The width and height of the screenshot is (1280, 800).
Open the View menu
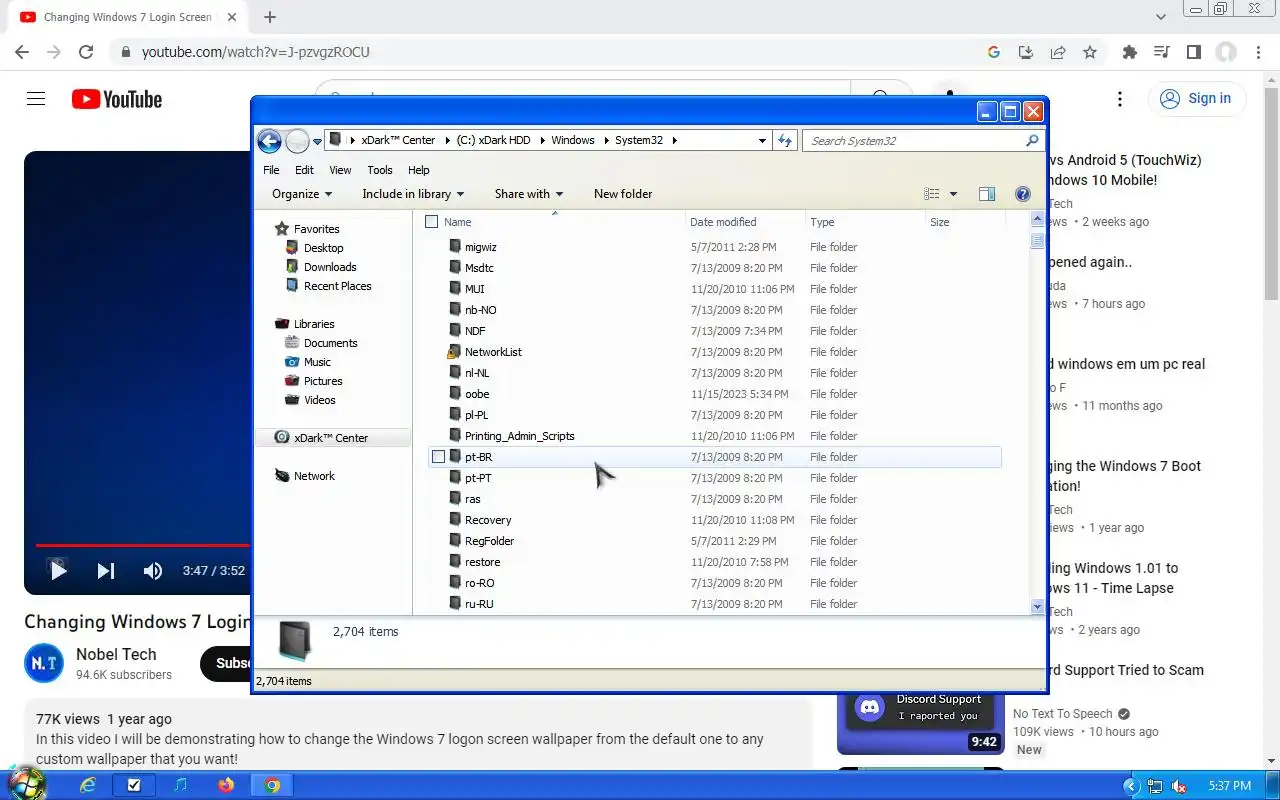(x=340, y=170)
